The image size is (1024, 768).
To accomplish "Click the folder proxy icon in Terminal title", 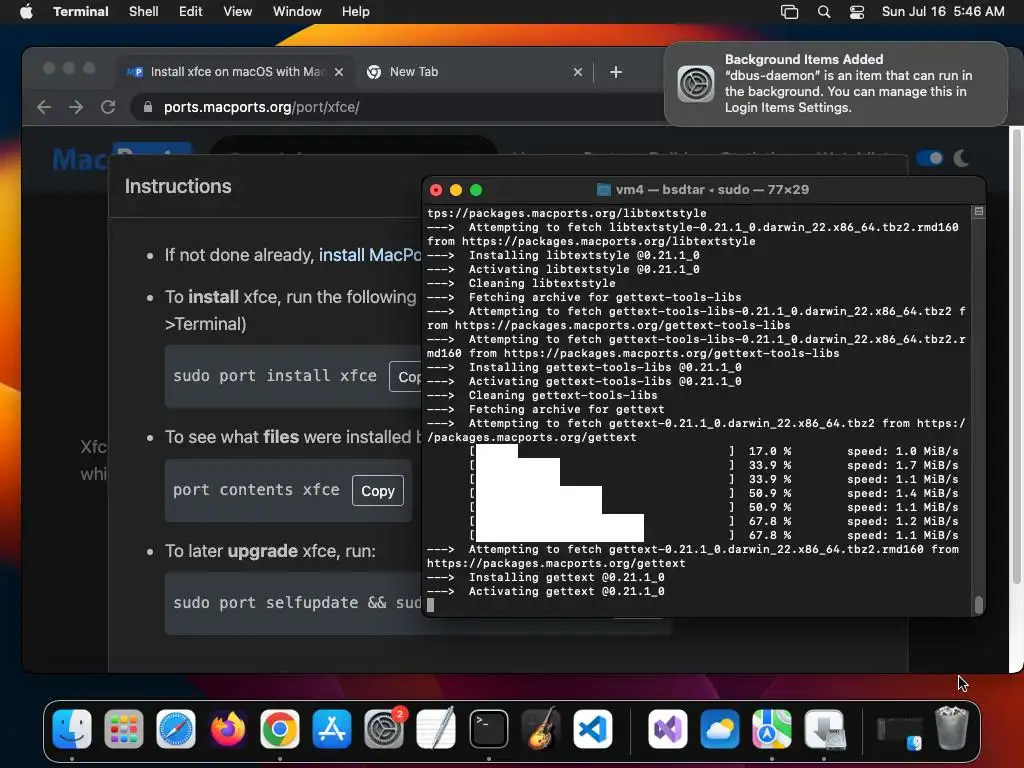I will [603, 189].
